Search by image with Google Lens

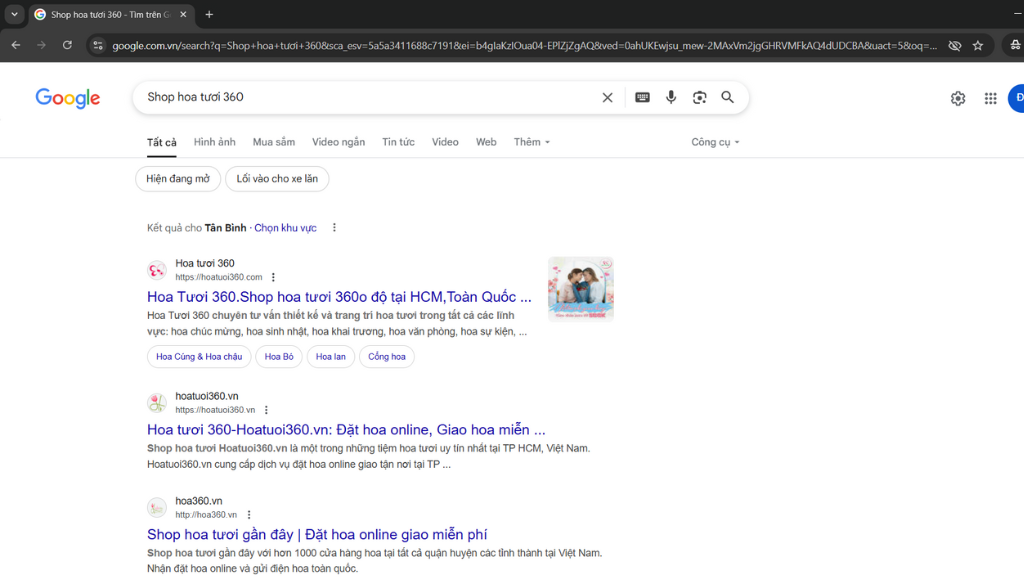(x=699, y=97)
